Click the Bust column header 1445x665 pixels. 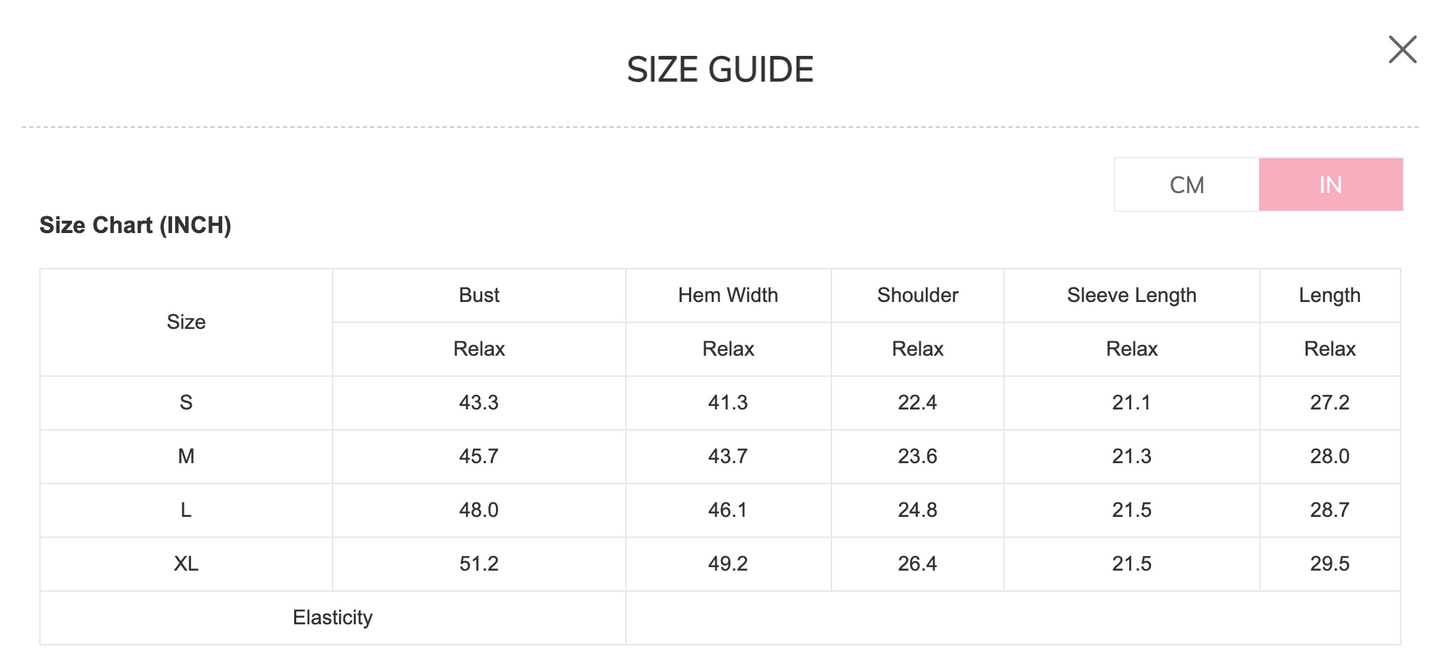click(x=479, y=295)
